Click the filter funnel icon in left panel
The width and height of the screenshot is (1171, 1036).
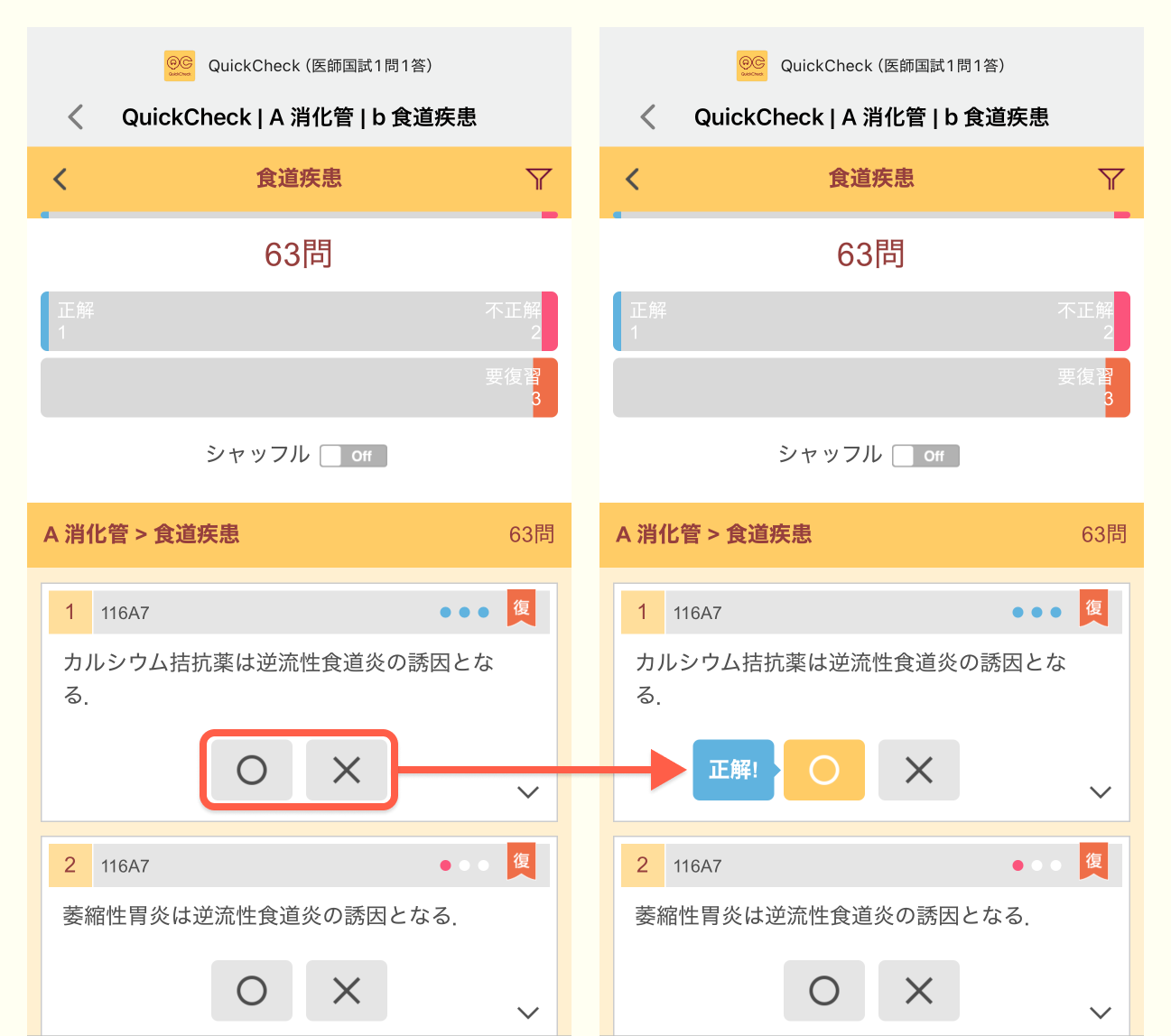coord(538,179)
